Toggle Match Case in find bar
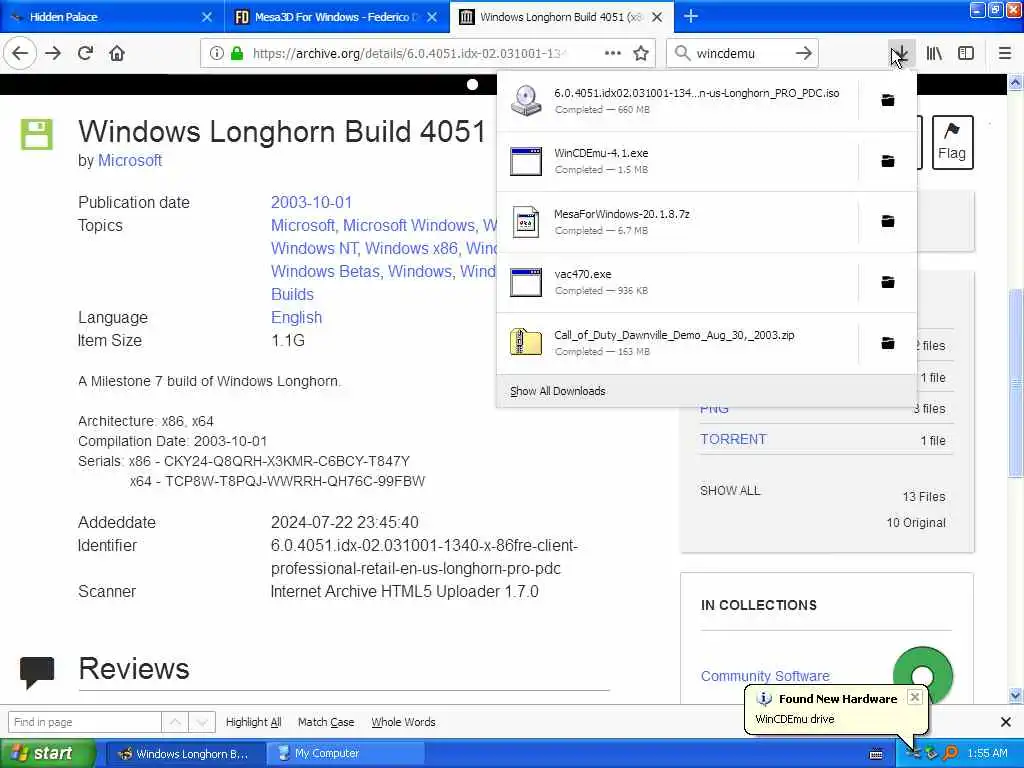The height and width of the screenshot is (768, 1024). (x=326, y=722)
